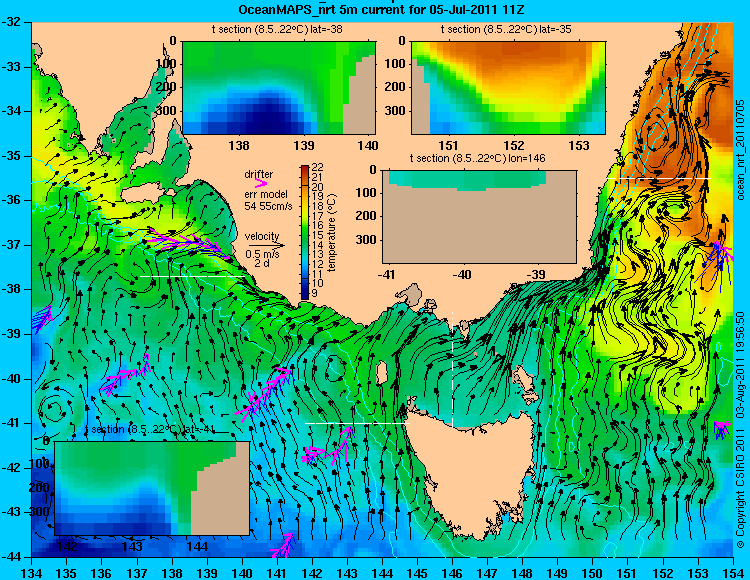Click the '146' longitude axis label
This screenshot has width=750, height=580.
click(x=452, y=573)
